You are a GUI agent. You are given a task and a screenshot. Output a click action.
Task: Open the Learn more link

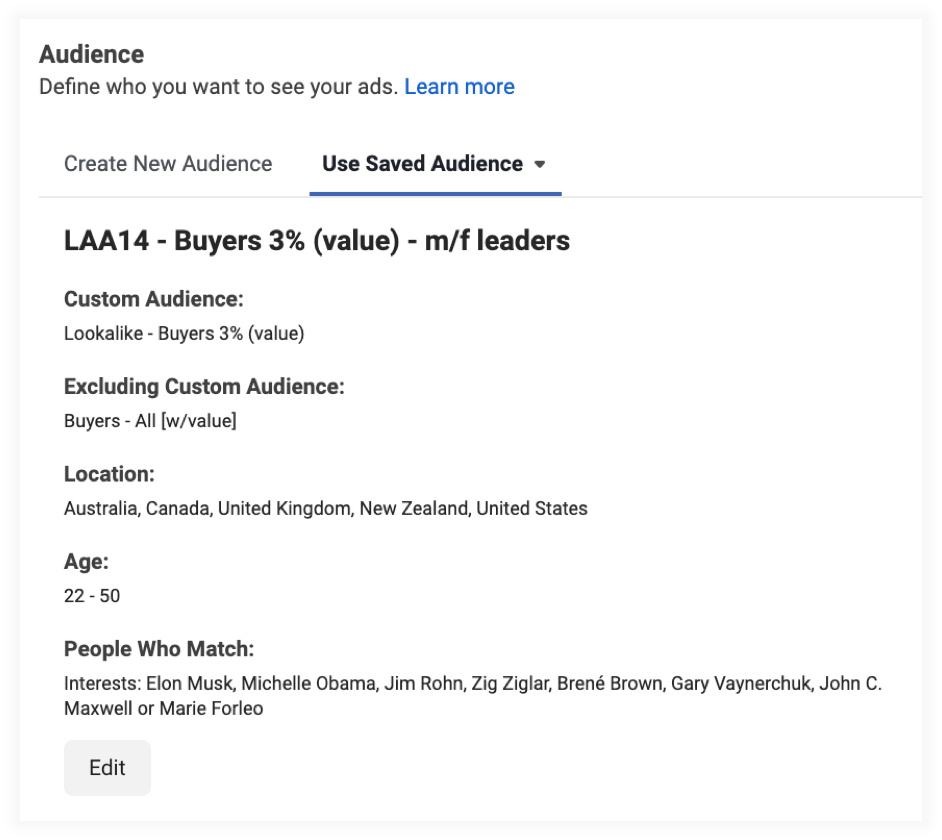[x=459, y=87]
